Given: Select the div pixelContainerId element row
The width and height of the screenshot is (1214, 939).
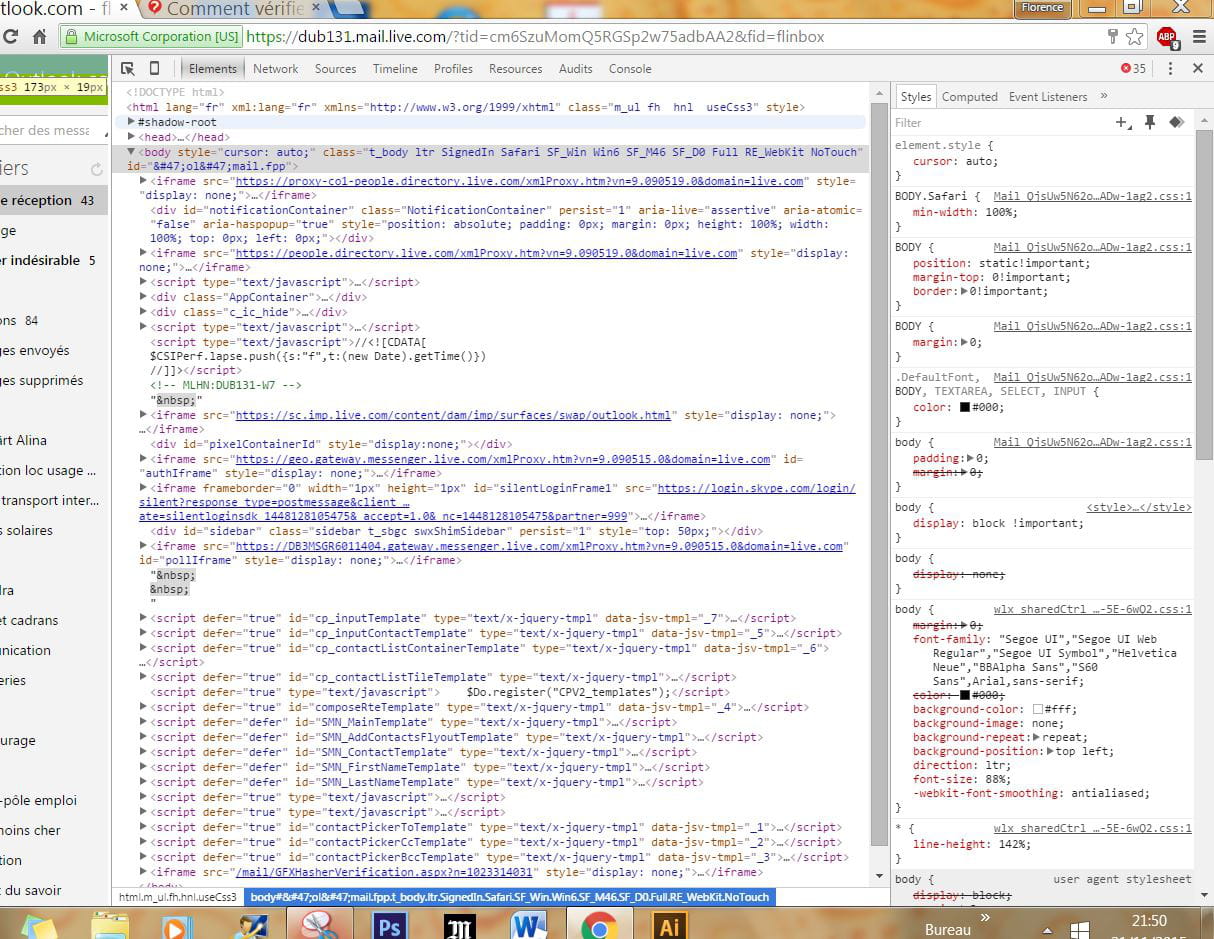Looking at the screenshot, I should pyautogui.click(x=331, y=444).
